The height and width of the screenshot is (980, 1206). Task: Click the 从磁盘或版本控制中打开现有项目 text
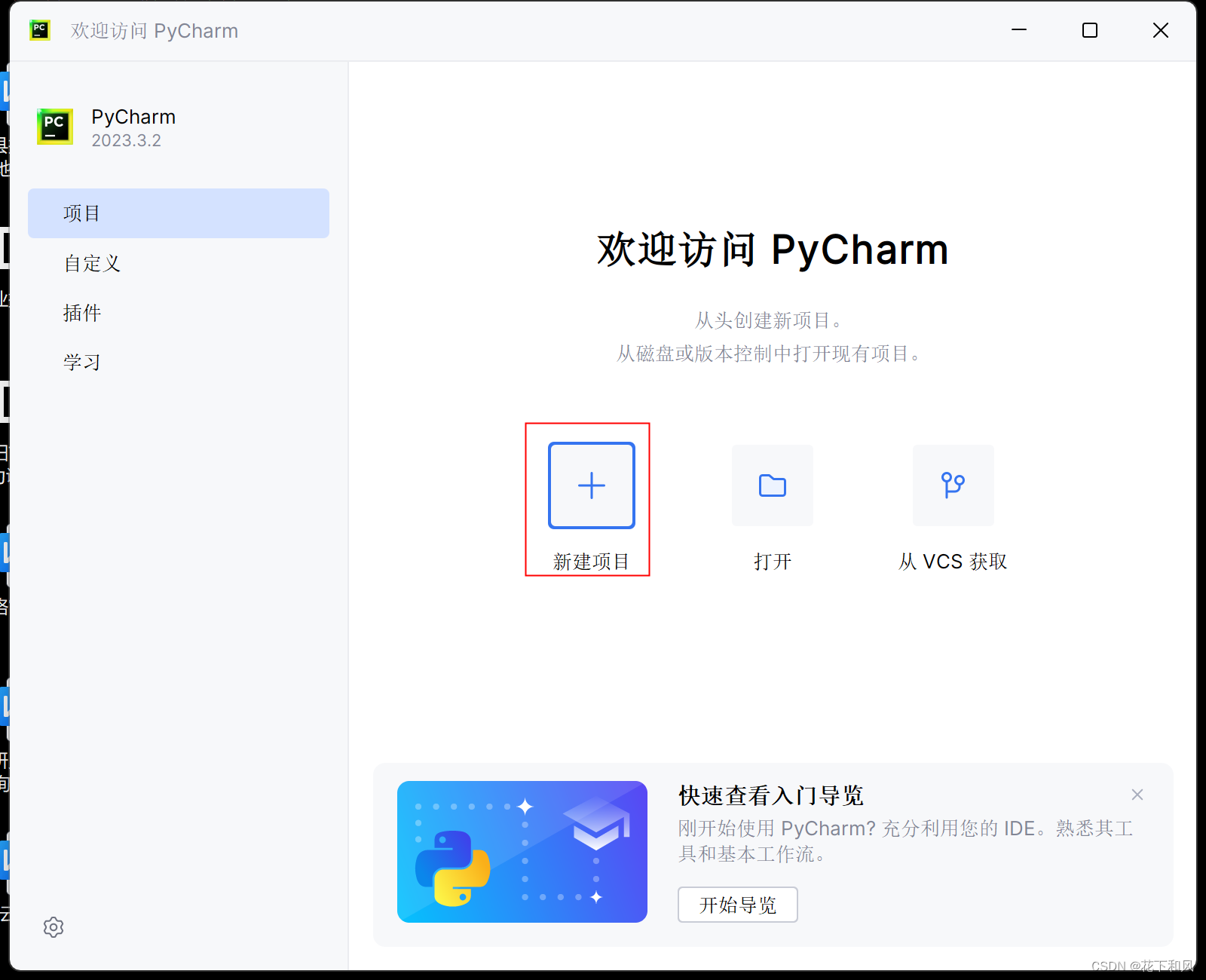coord(768,354)
